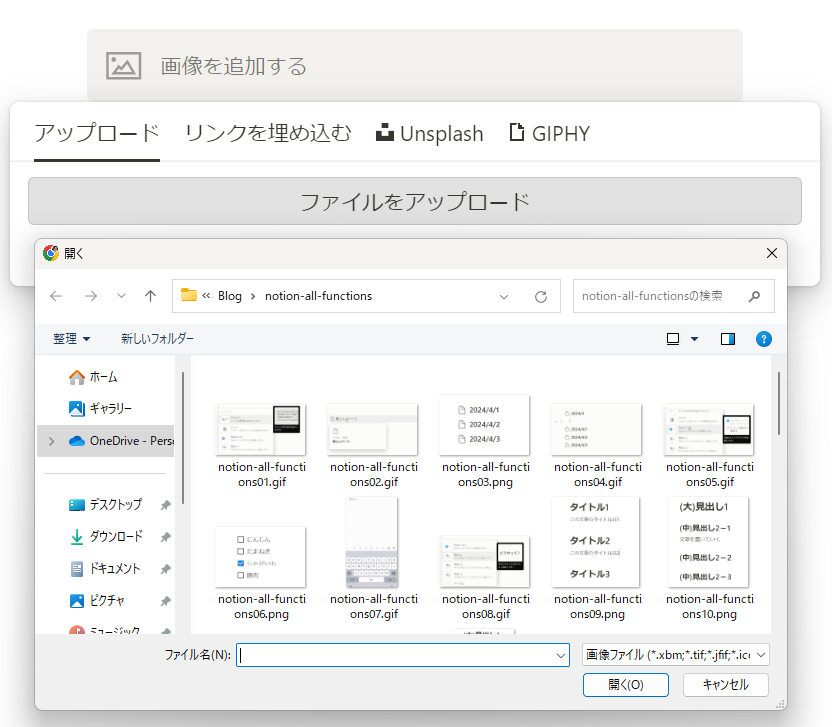Screen dimensions: 832x727
Task: Open help with the blue question mark icon
Action: tap(764, 339)
